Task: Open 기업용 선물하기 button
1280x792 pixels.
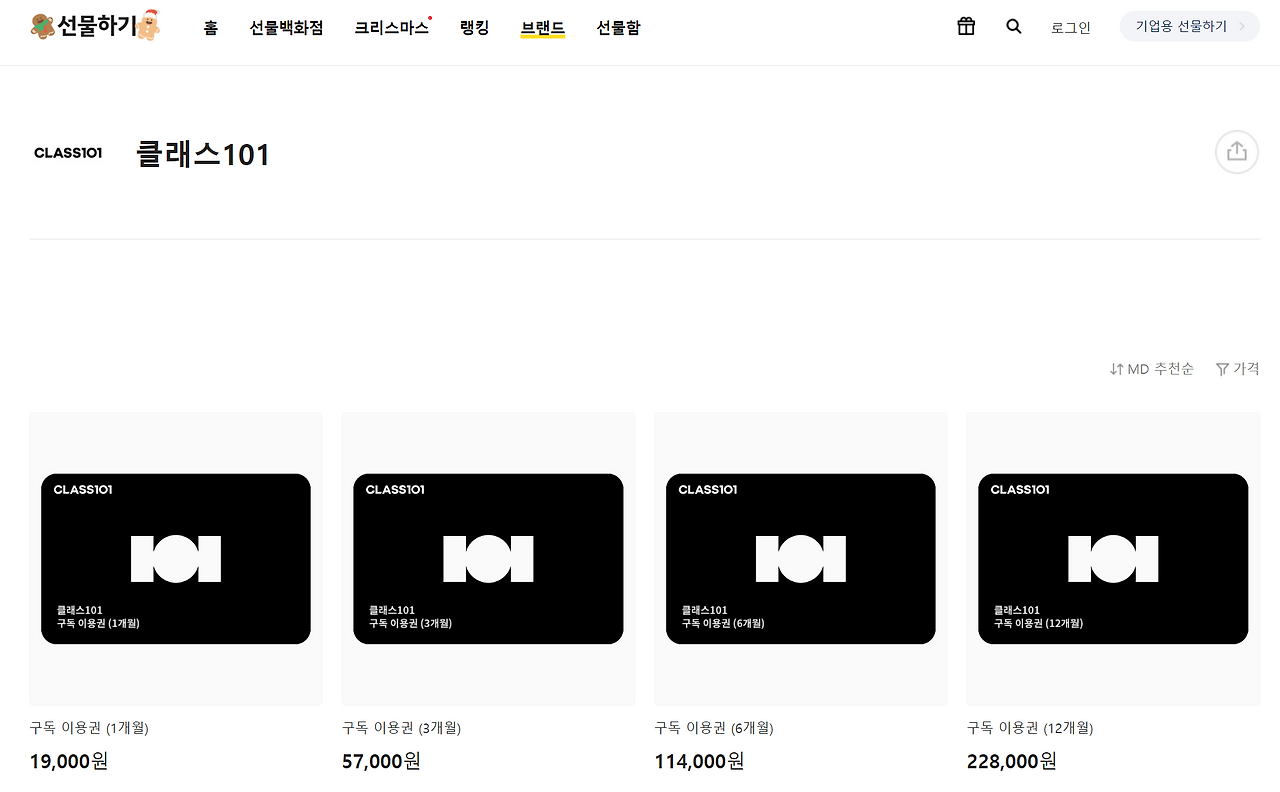Action: [x=1190, y=26]
